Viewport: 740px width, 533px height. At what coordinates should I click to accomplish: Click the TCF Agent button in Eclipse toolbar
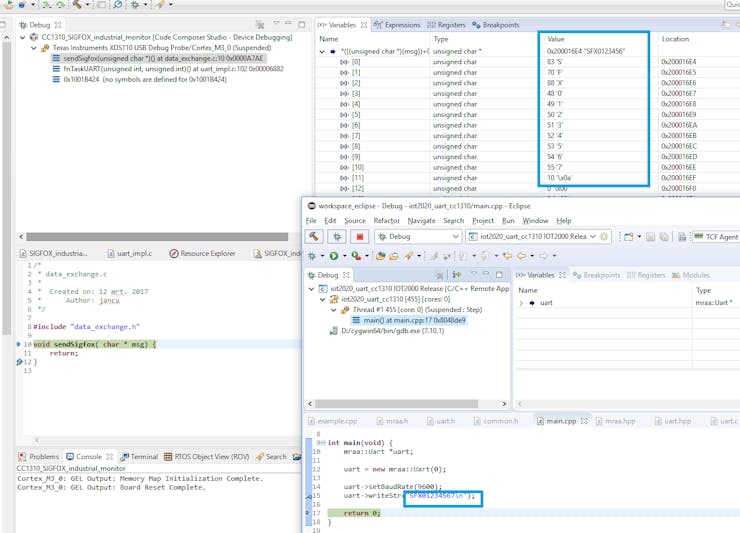click(x=716, y=237)
